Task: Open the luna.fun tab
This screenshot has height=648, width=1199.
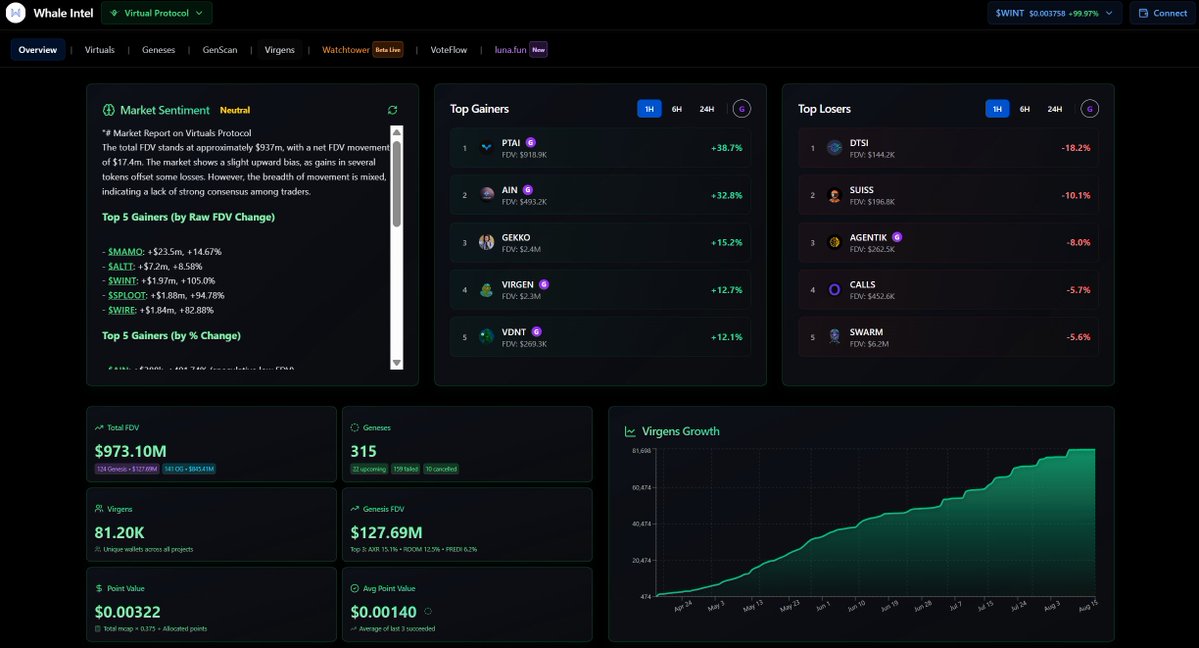Action: coord(521,50)
